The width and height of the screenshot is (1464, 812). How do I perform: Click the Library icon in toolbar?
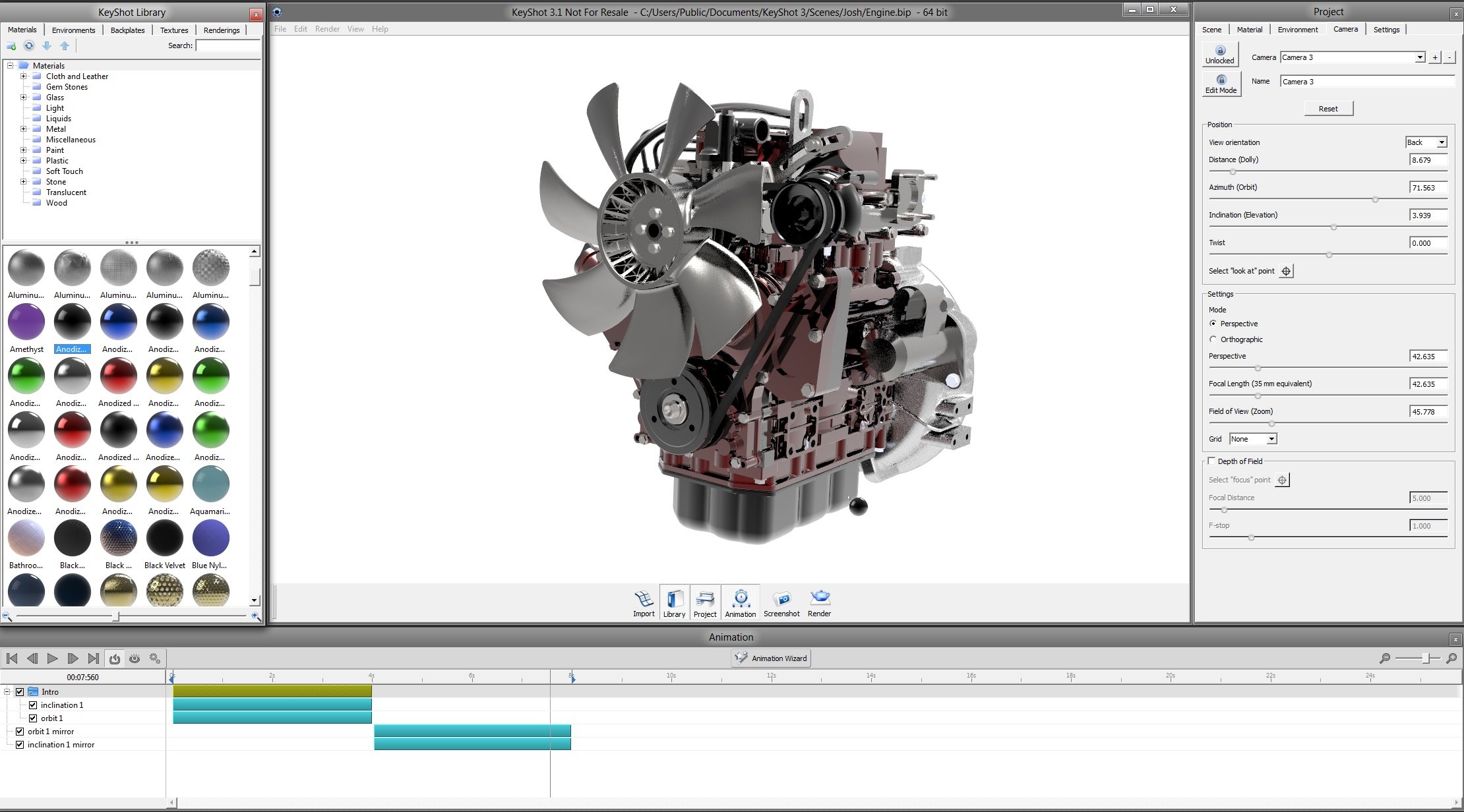[674, 601]
